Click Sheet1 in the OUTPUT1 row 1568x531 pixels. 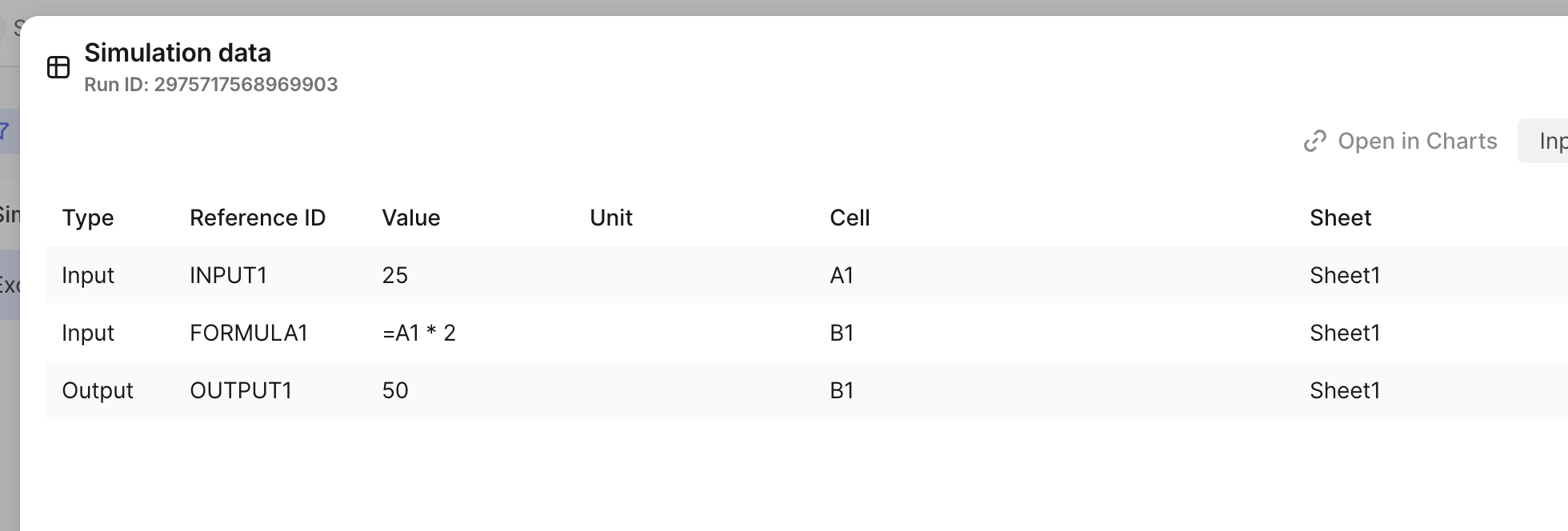1345,390
